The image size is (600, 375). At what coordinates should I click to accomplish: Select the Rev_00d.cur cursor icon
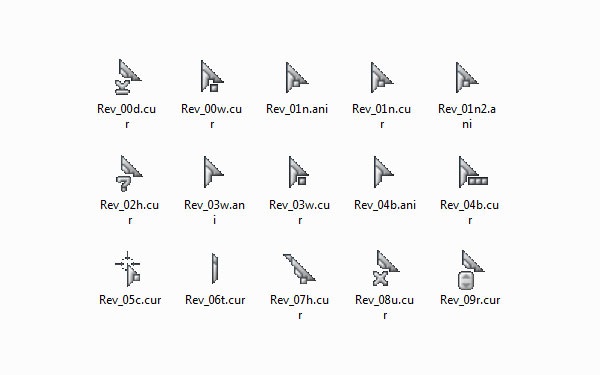[x=128, y=77]
